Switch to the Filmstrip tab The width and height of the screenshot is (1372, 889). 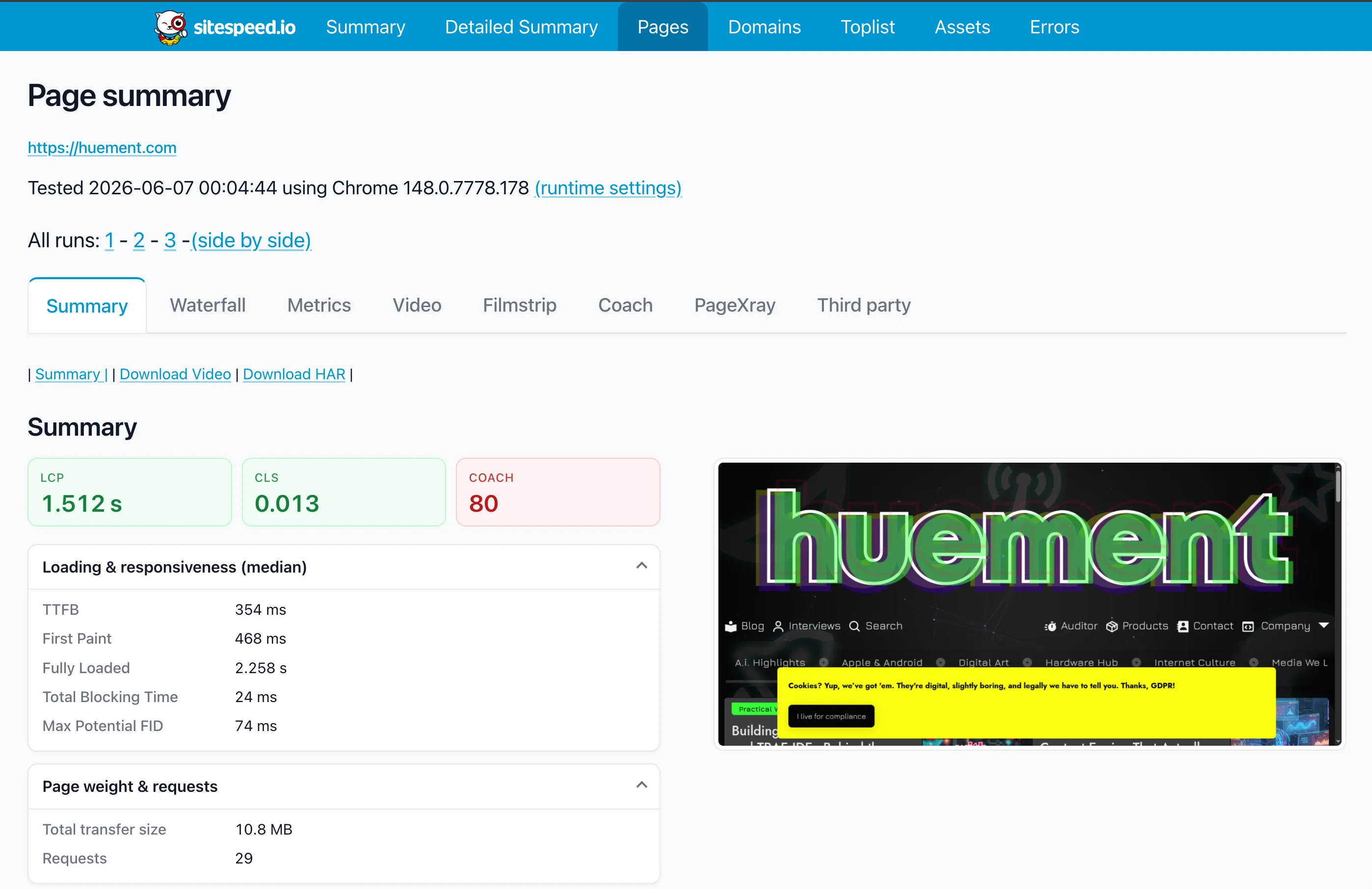click(519, 305)
